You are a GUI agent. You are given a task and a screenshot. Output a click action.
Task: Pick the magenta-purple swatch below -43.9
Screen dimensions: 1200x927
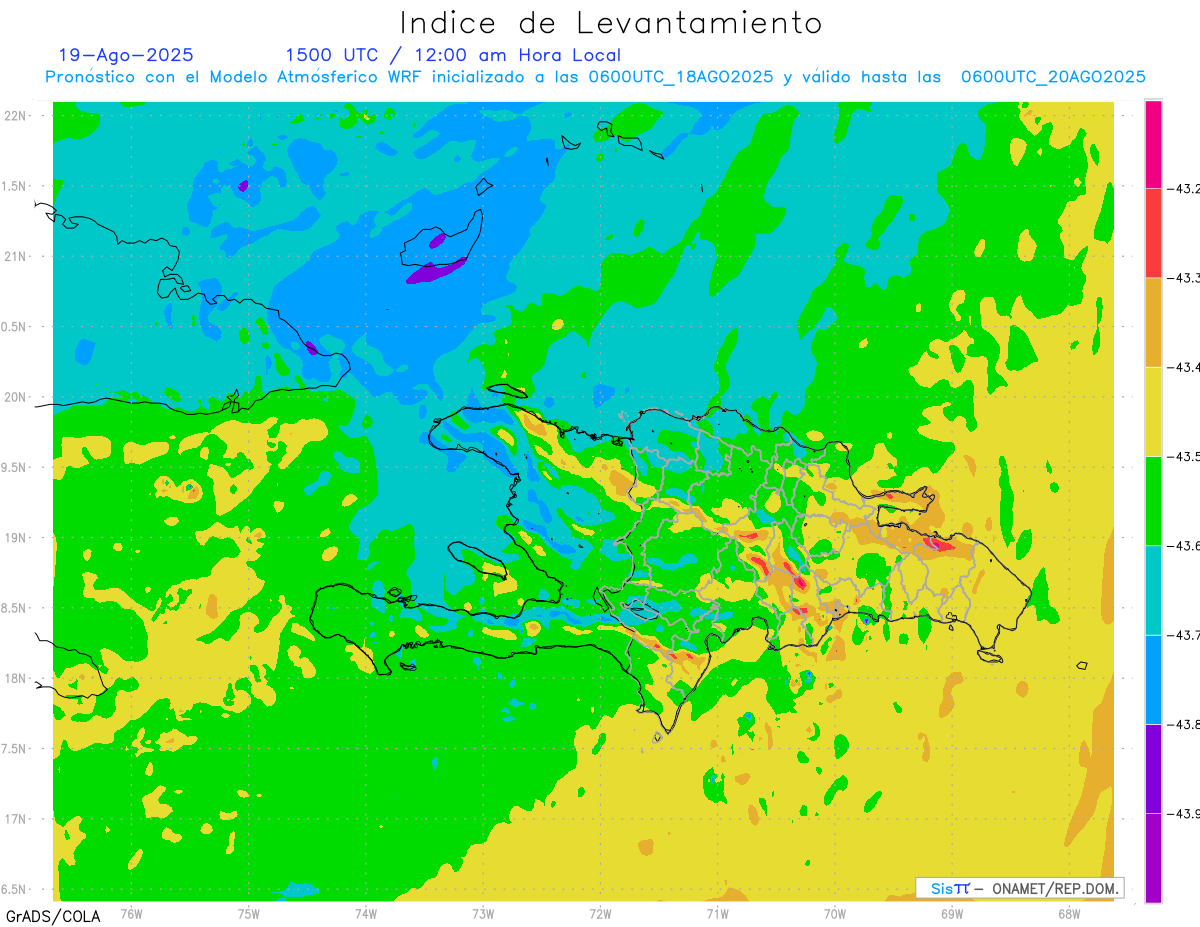coord(1153,857)
